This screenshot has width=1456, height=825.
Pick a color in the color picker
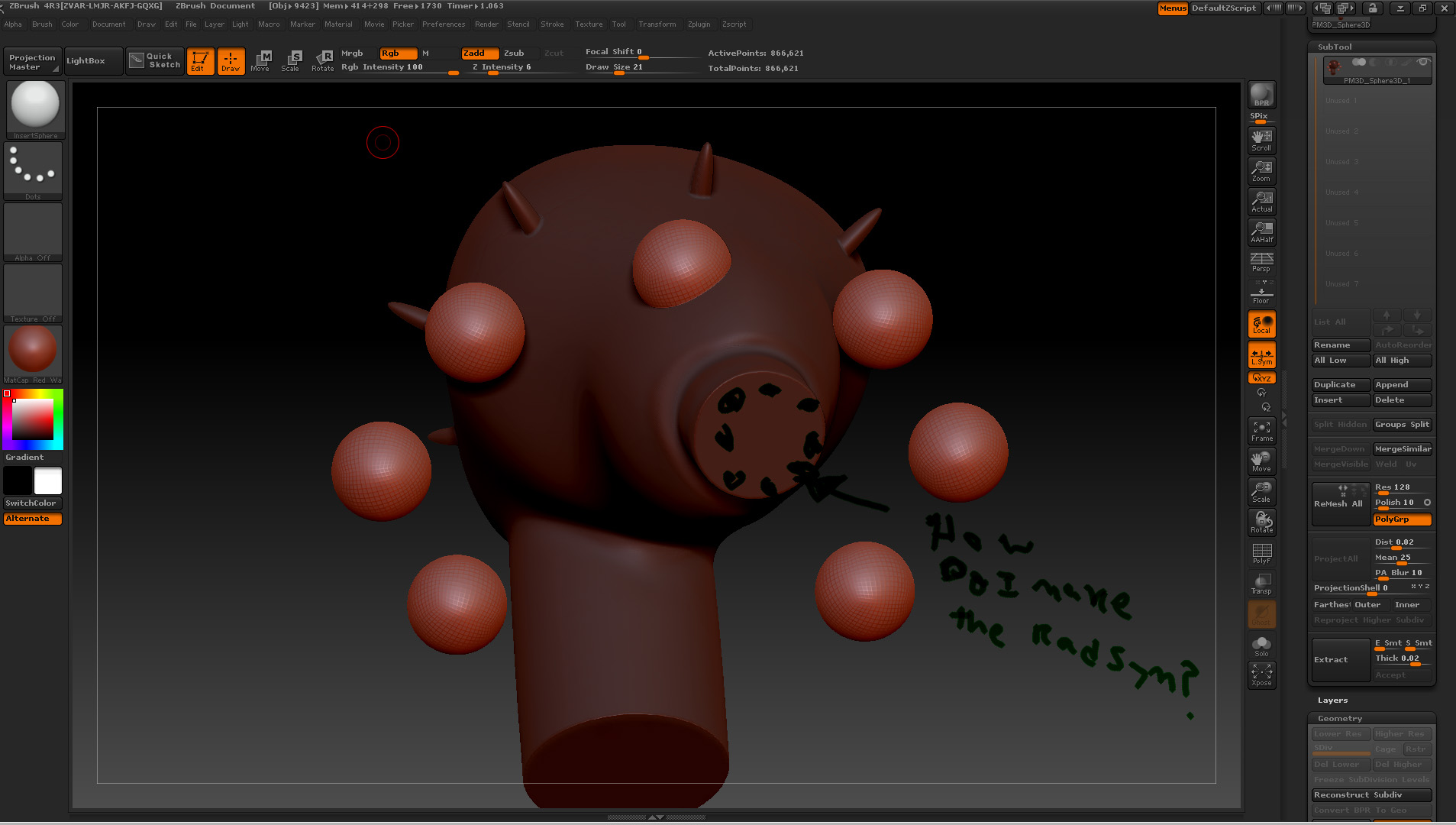(x=33, y=419)
